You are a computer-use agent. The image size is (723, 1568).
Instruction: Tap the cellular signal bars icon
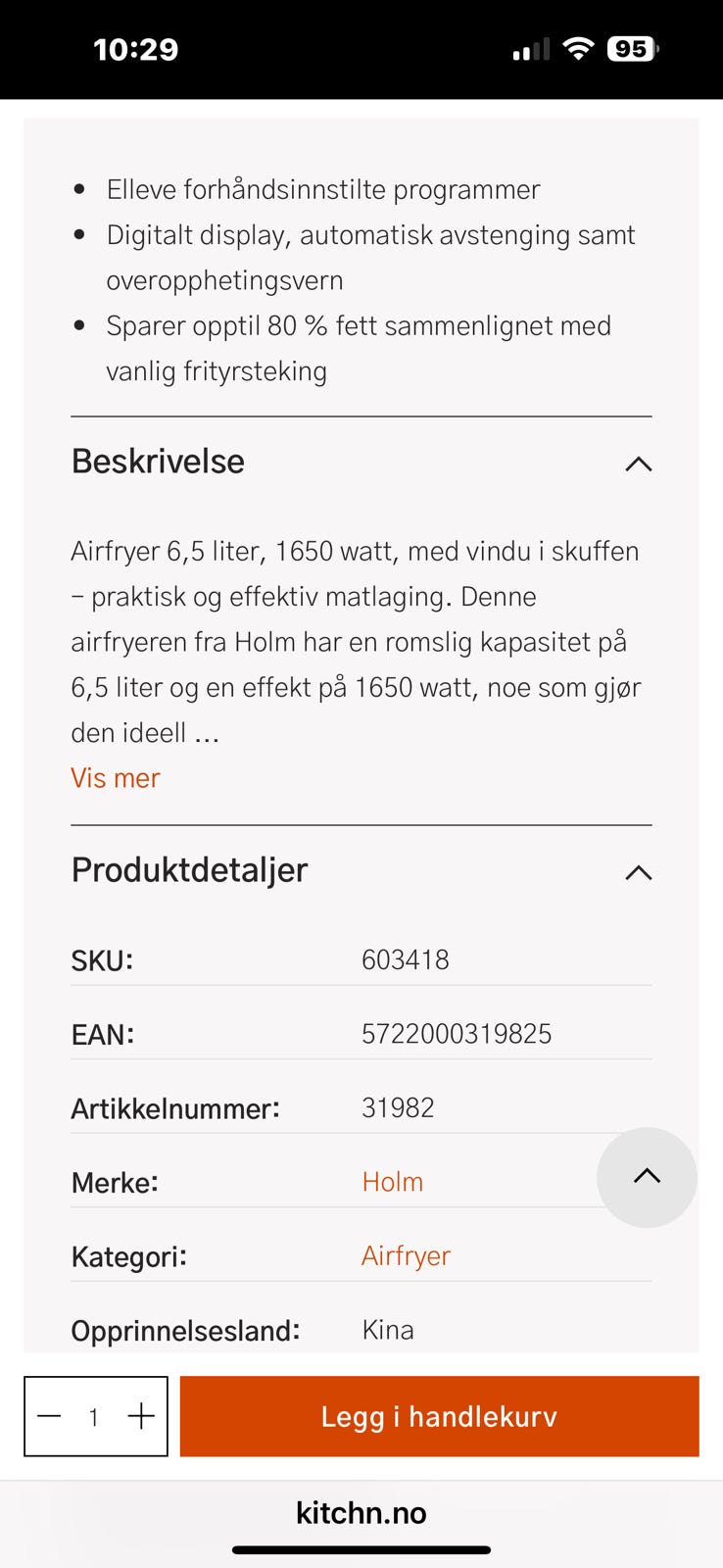click(x=531, y=50)
